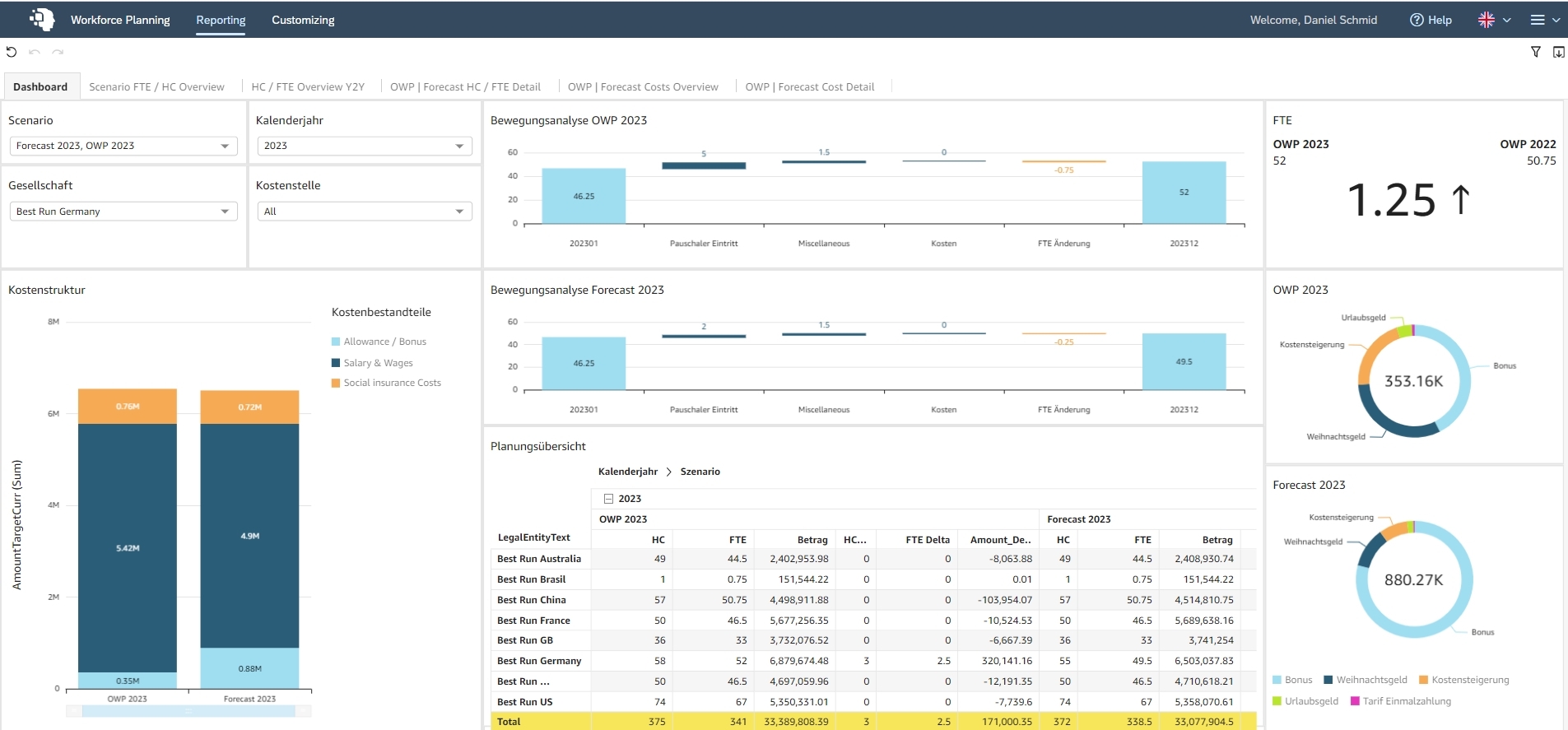Viewport: 1568px width, 730px height.
Task: Toggle the Salary & Wages legend entry
Action: 372,363
